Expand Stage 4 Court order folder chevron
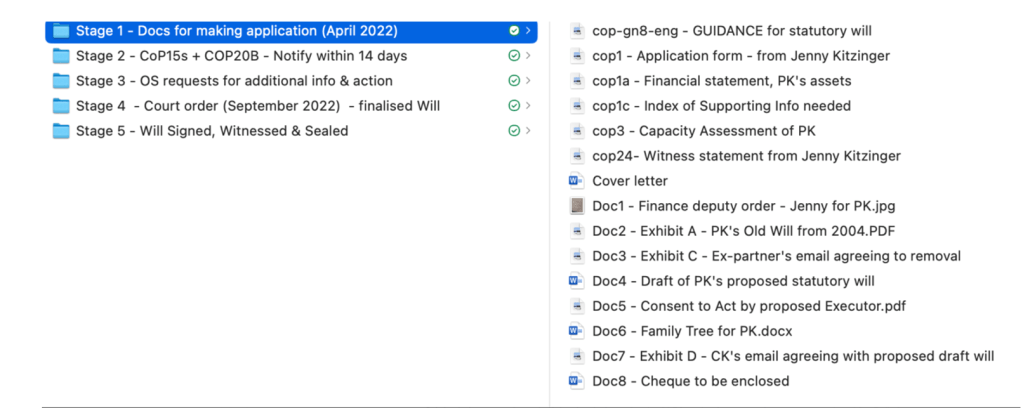1023x420 pixels. pyautogui.click(x=528, y=106)
